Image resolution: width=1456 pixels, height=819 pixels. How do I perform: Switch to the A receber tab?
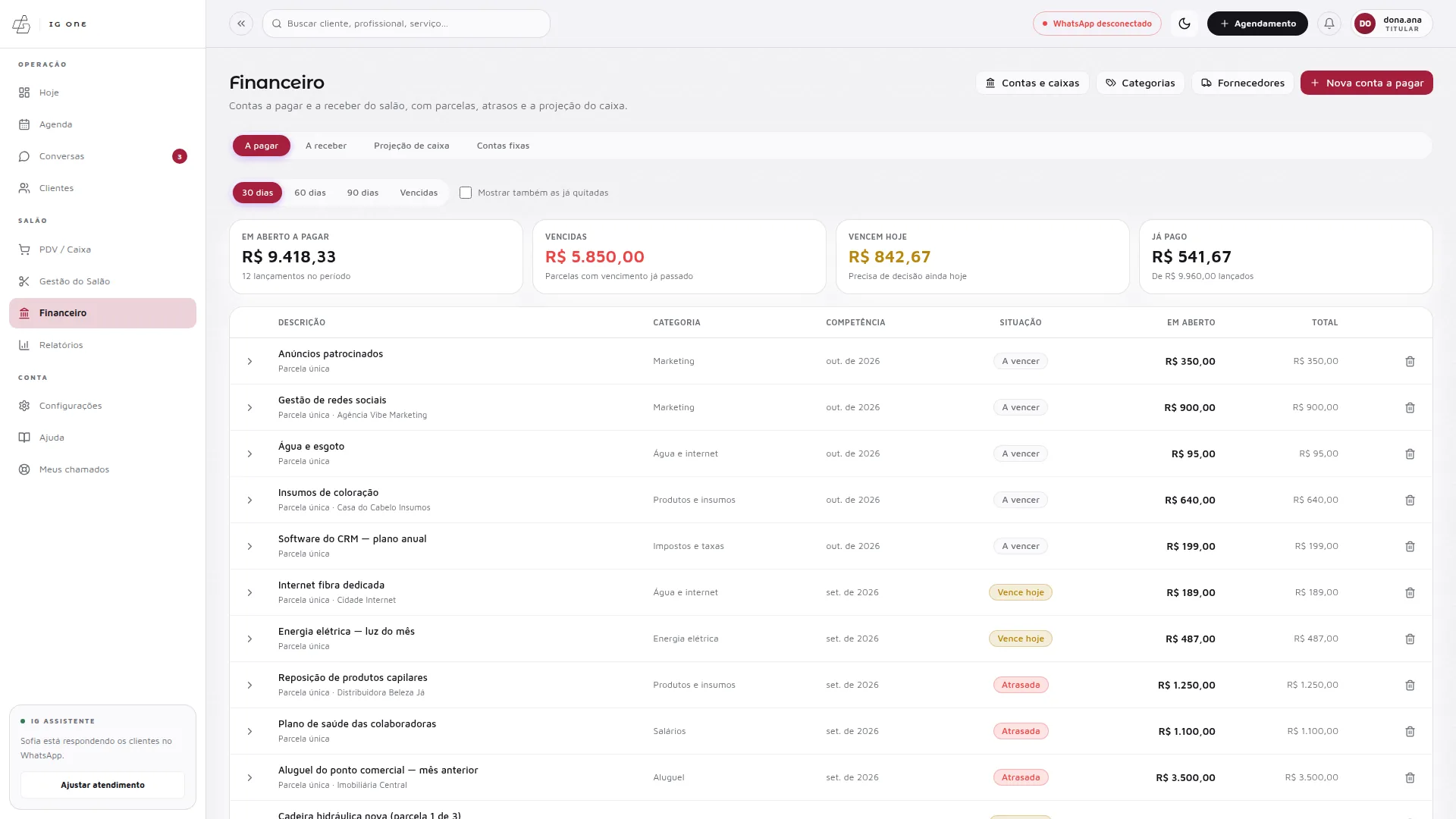click(x=326, y=146)
